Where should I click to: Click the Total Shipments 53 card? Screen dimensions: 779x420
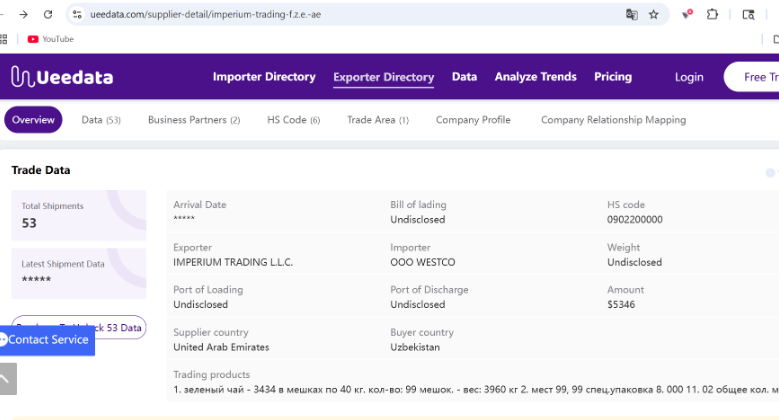(79, 215)
